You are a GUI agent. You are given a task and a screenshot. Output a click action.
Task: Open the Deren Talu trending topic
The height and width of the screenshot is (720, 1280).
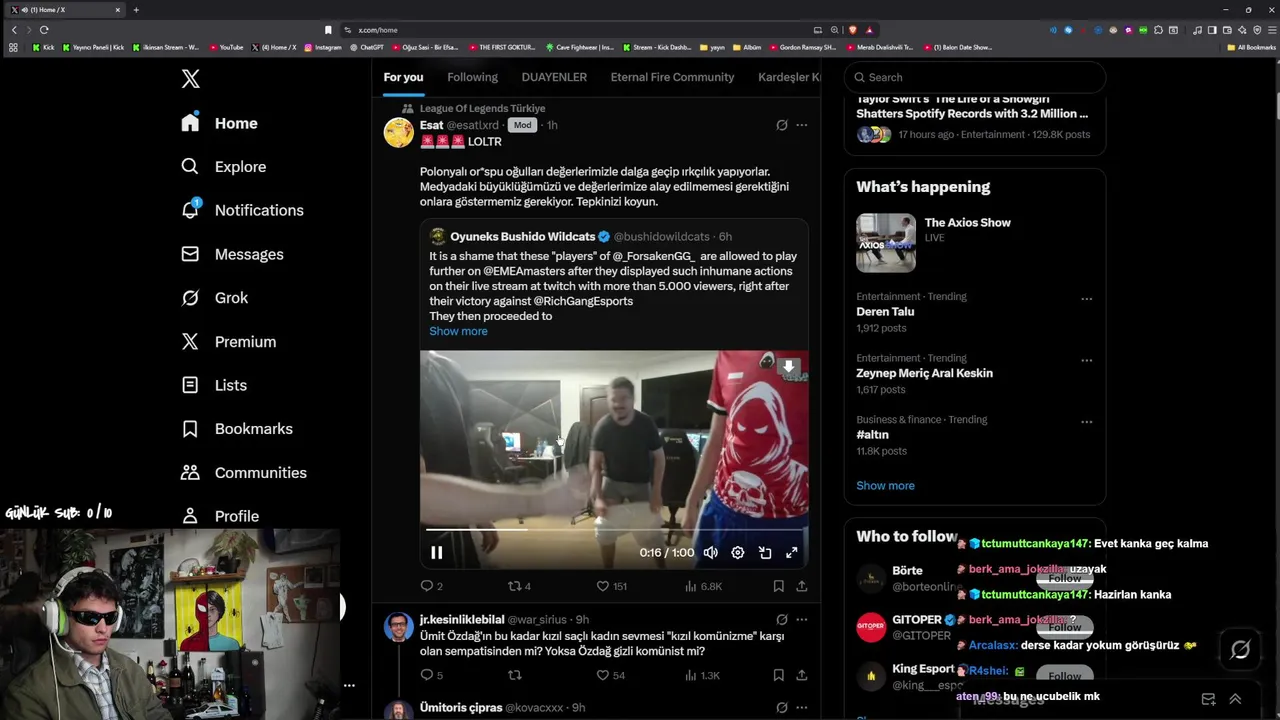click(x=885, y=312)
